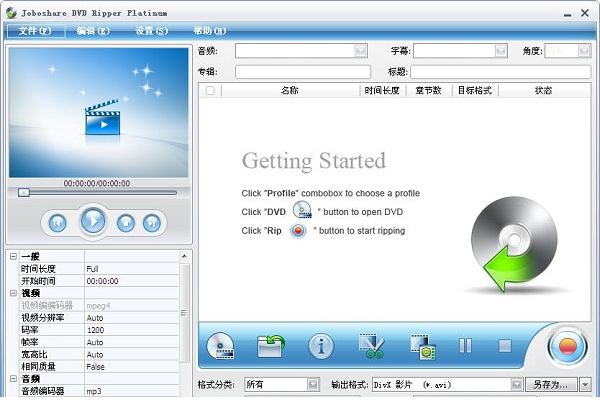Image resolution: width=600 pixels, height=412 pixels.
Task: Select the 音频编码器 mp3 value
Action: [x=131, y=391]
